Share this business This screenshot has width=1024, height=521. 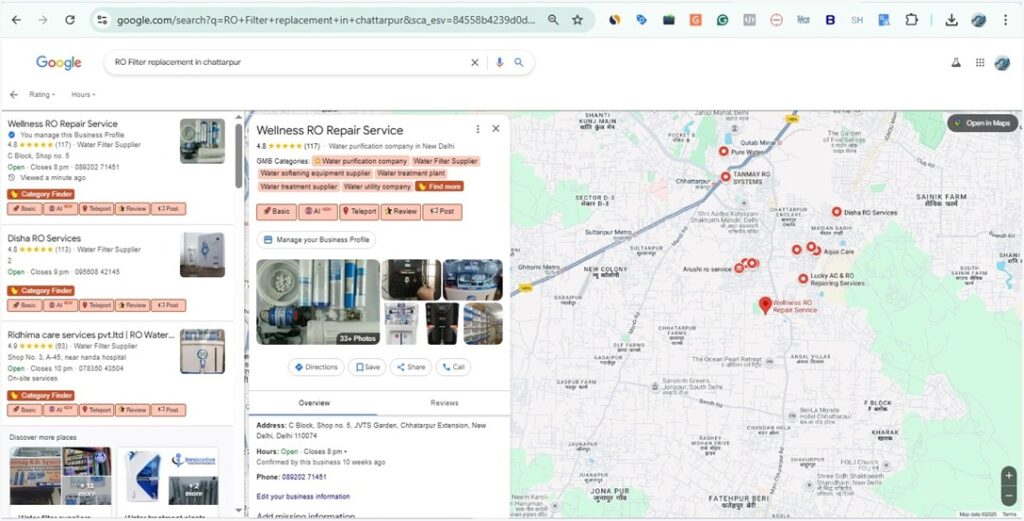[411, 367]
